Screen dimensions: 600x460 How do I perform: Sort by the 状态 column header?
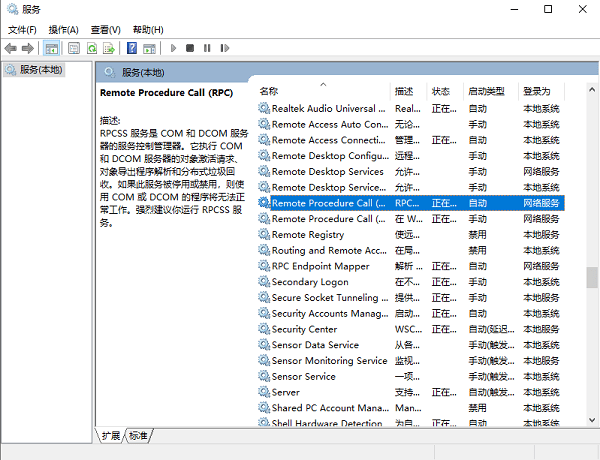(x=441, y=91)
